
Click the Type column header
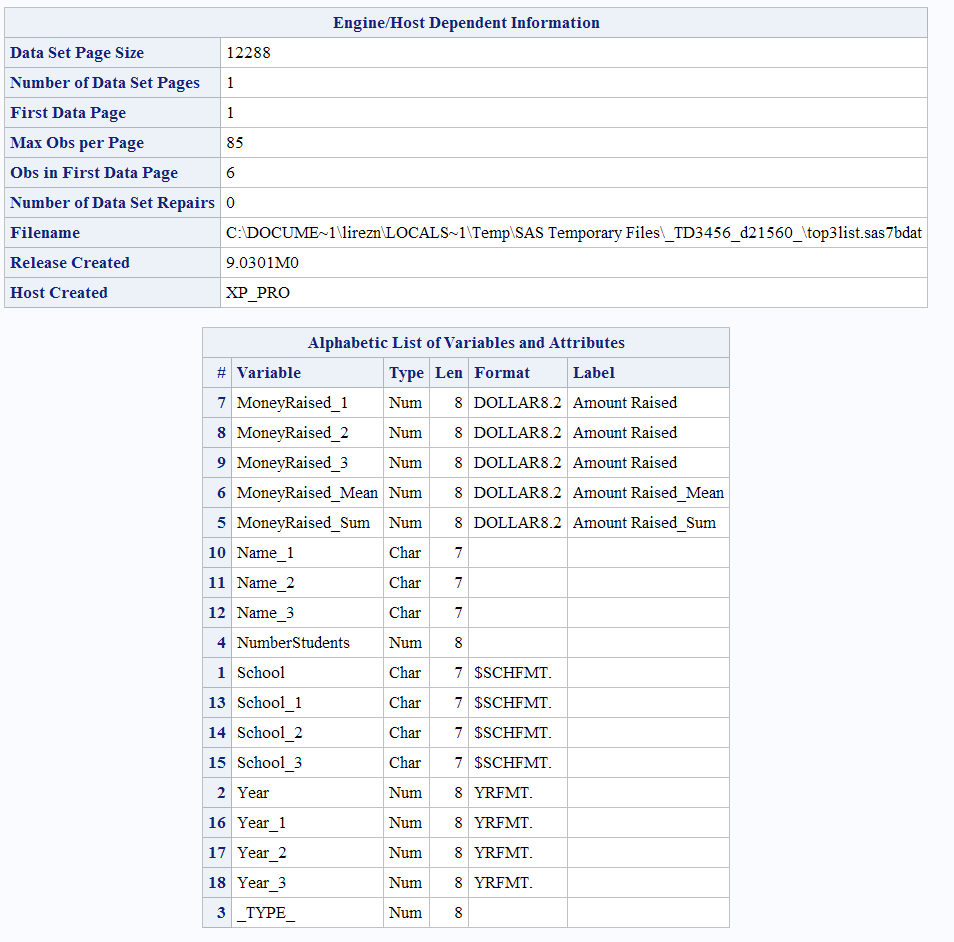pyautogui.click(x=406, y=373)
